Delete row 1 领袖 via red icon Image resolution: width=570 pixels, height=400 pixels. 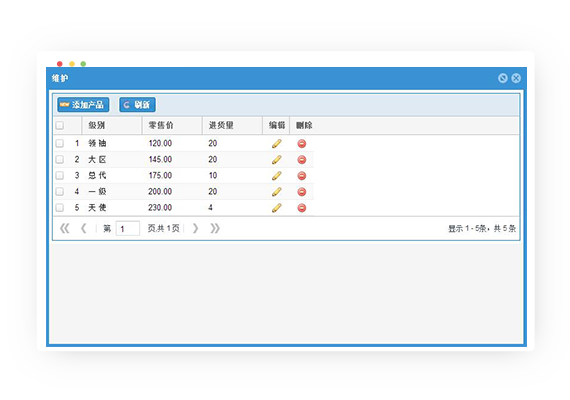[302, 144]
